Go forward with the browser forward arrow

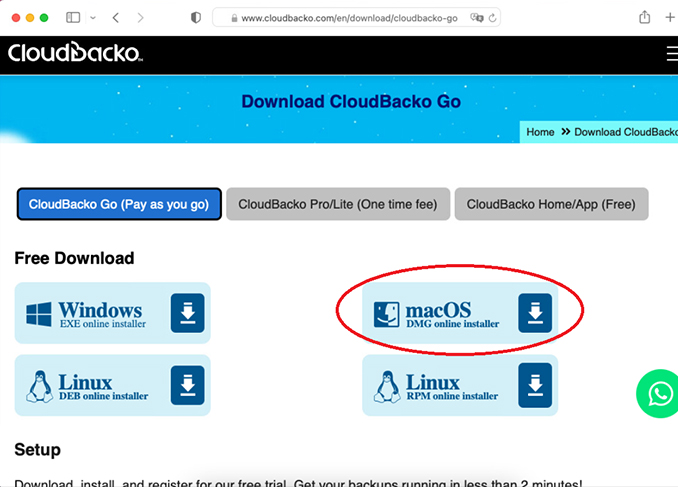tap(140, 18)
